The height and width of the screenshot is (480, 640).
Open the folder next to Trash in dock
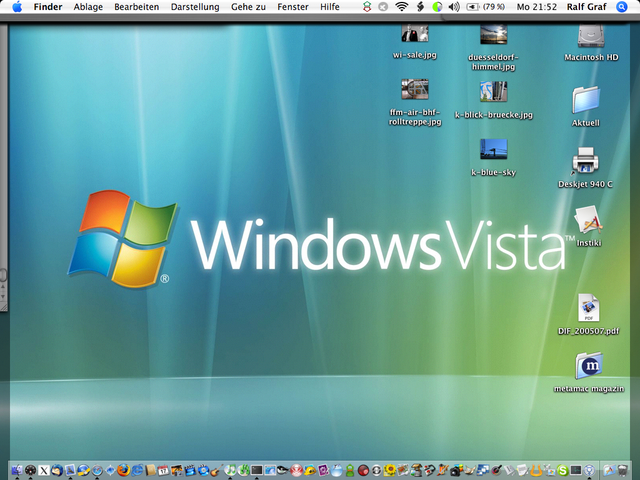[x=609, y=470]
